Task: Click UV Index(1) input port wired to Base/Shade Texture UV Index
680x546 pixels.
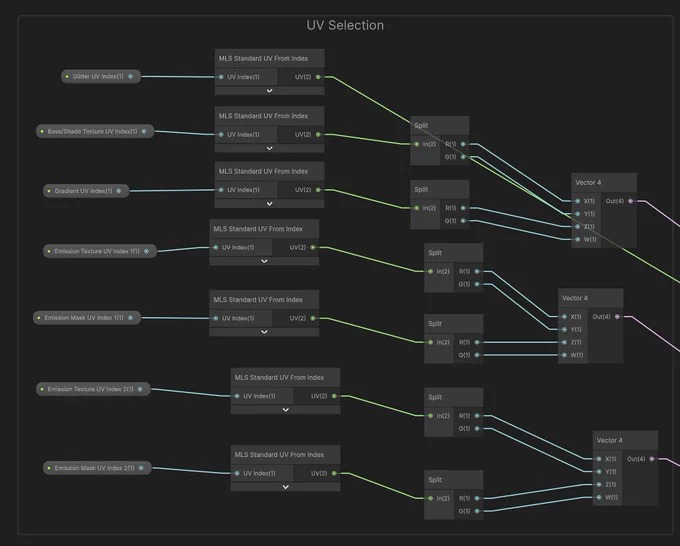Action: 221,134
